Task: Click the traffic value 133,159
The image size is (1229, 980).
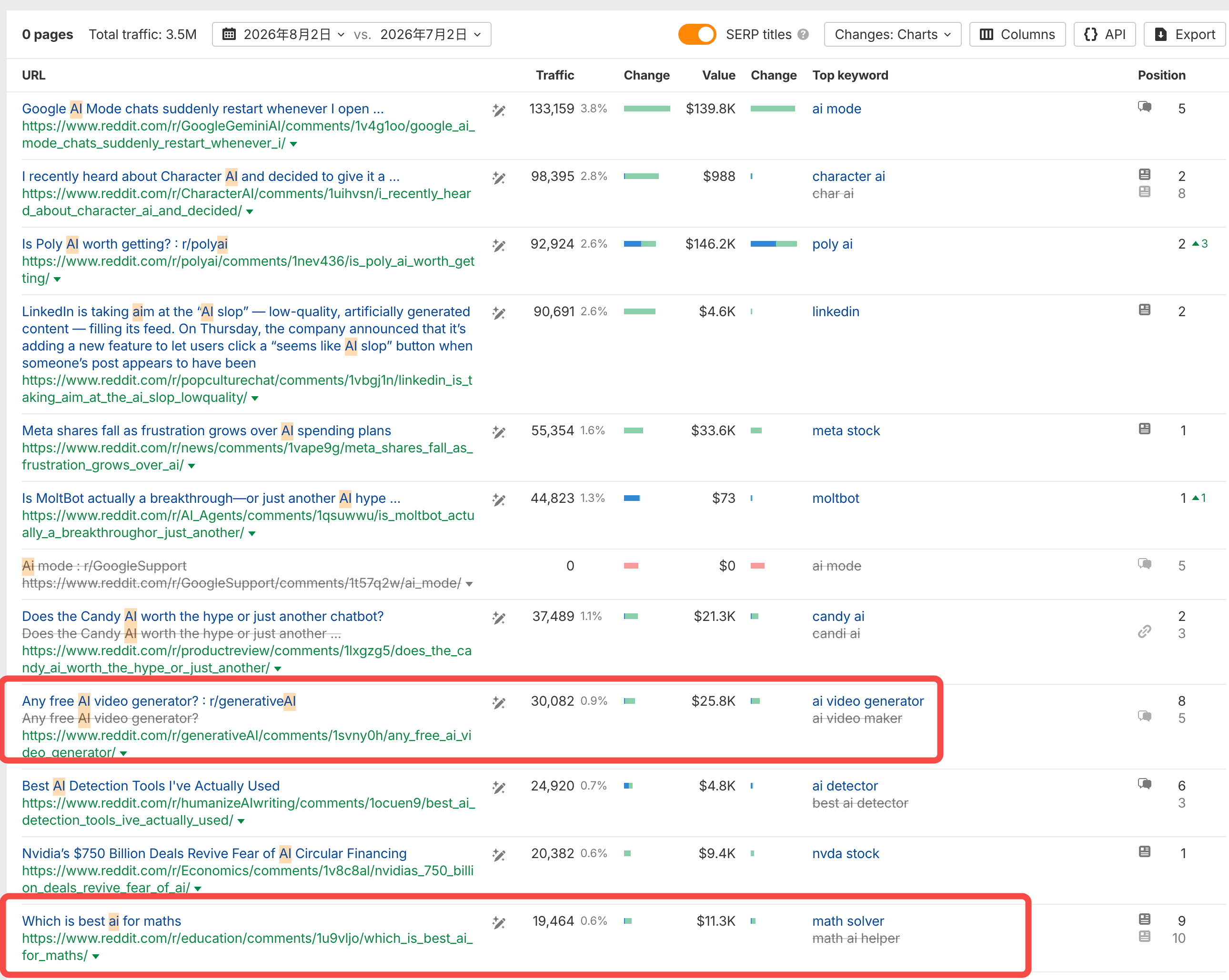Action: pyautogui.click(x=552, y=109)
